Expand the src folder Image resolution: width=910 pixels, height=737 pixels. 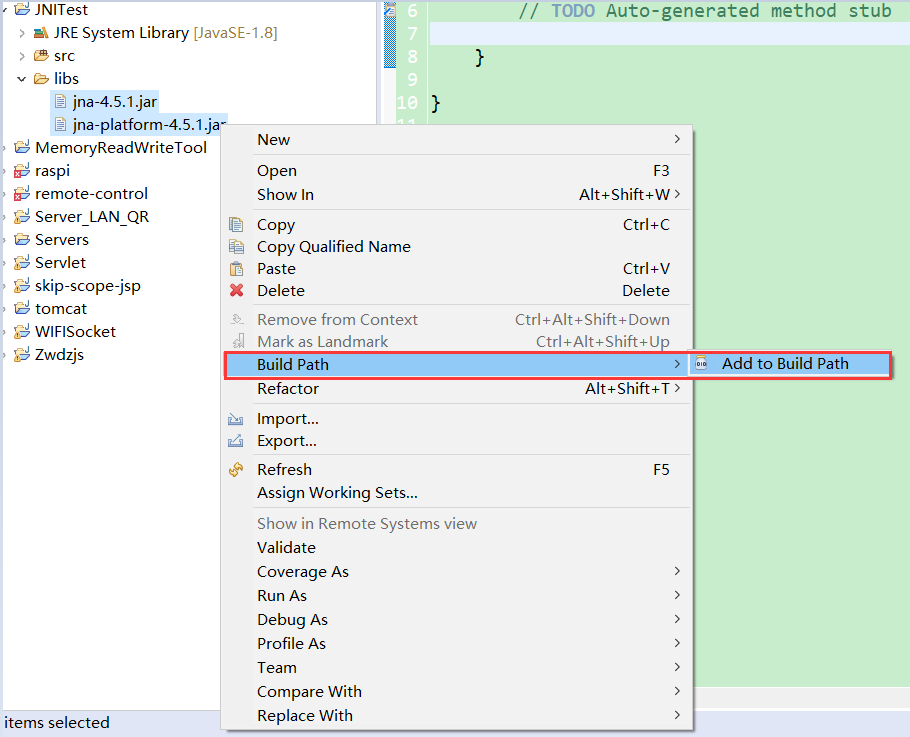click(21, 56)
